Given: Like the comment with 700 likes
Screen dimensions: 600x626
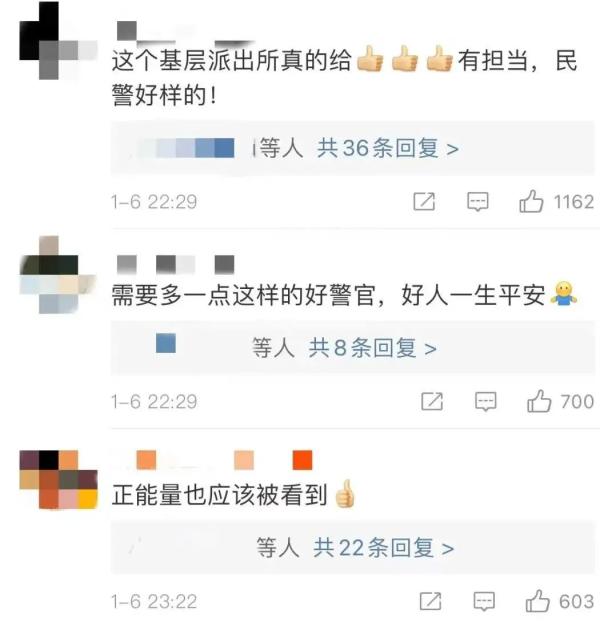Looking at the screenshot, I should tap(539, 401).
